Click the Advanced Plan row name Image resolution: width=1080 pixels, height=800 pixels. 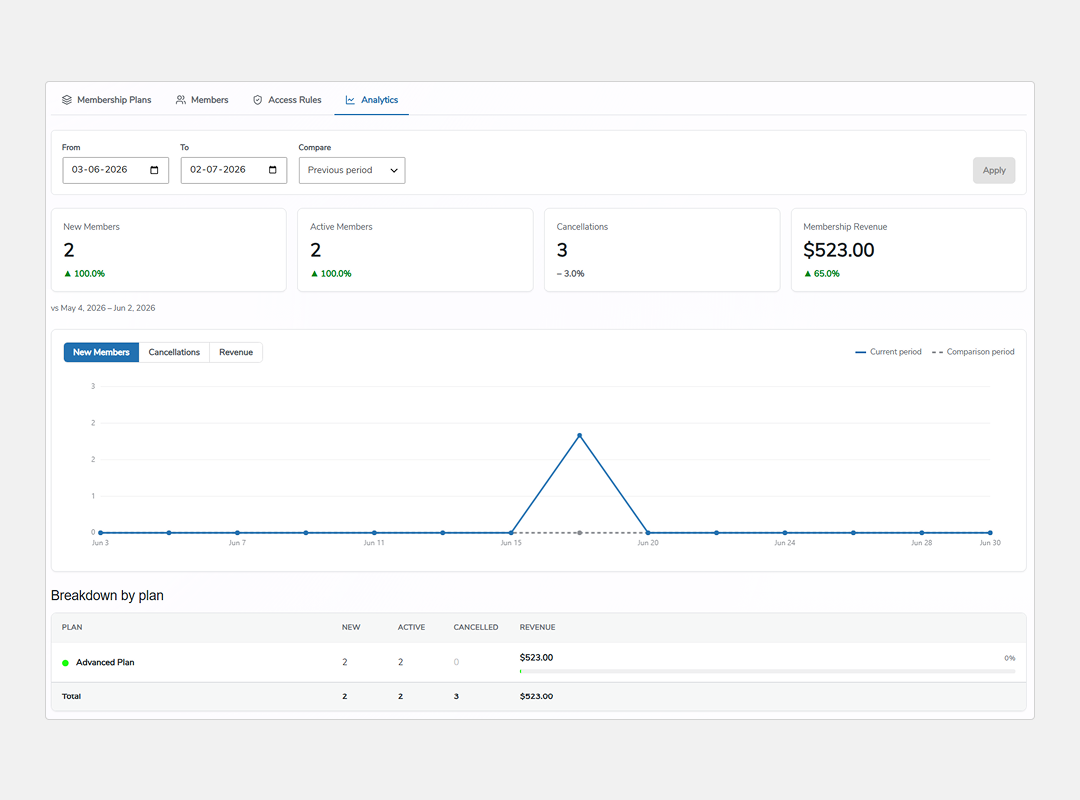pos(105,662)
